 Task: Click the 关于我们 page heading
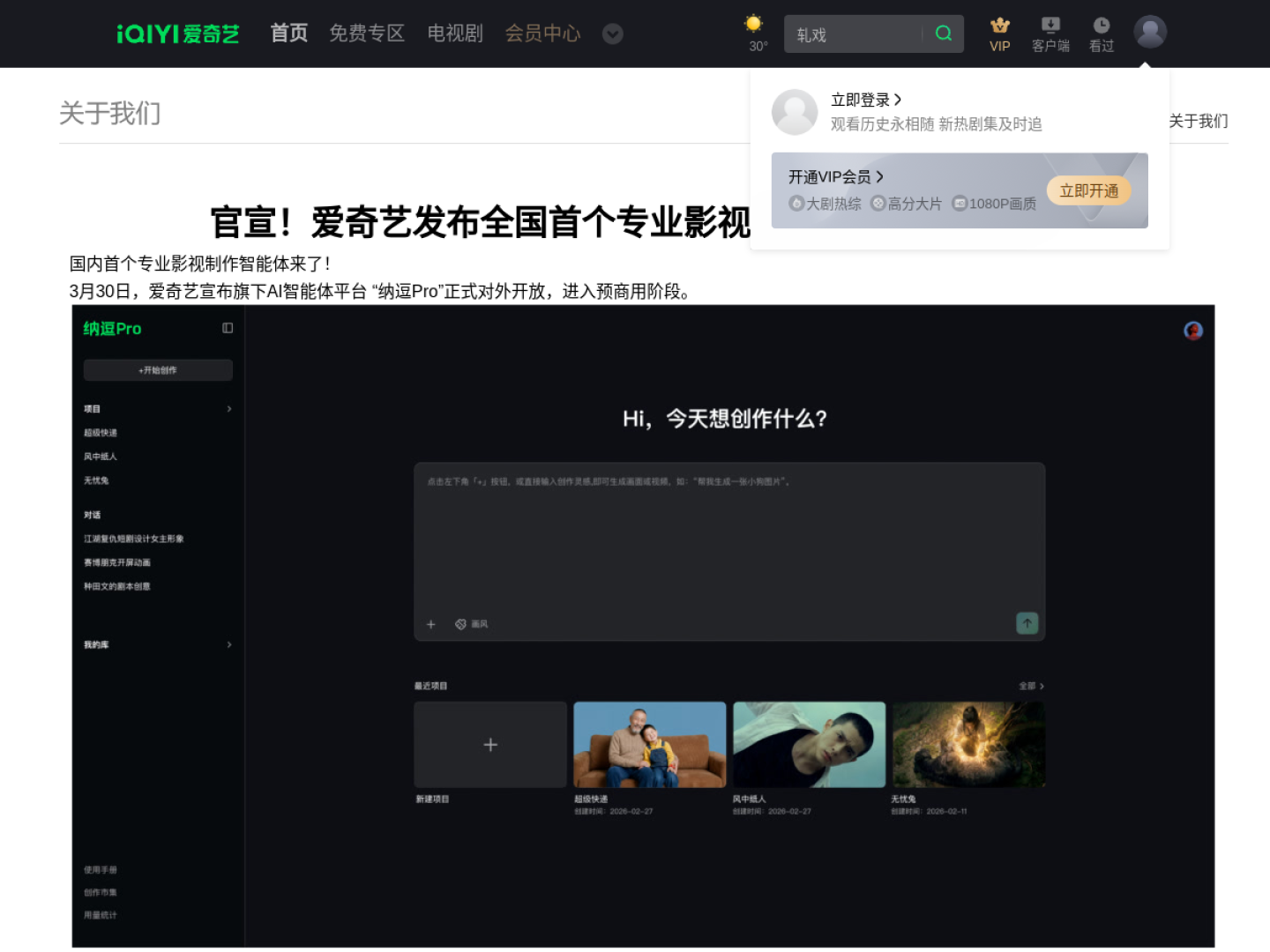click(110, 114)
